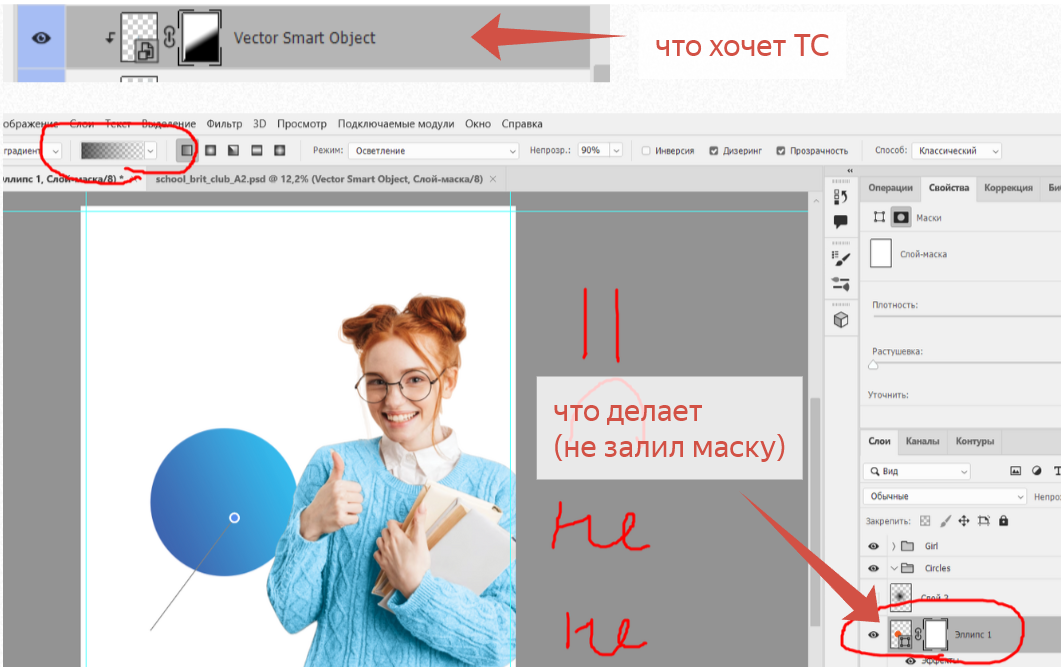Toggle the Дизеринг checkbox
This screenshot has height=667, width=1061.
pyautogui.click(x=714, y=151)
